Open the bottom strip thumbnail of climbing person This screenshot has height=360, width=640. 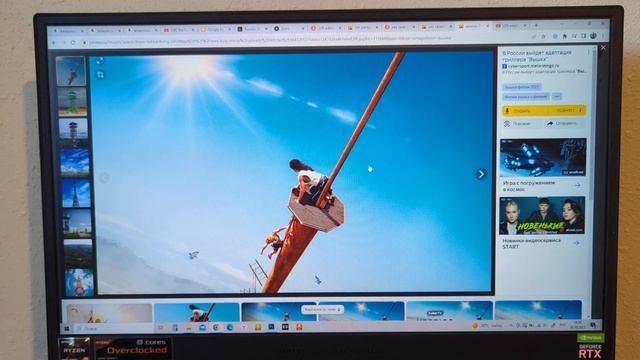(197, 312)
